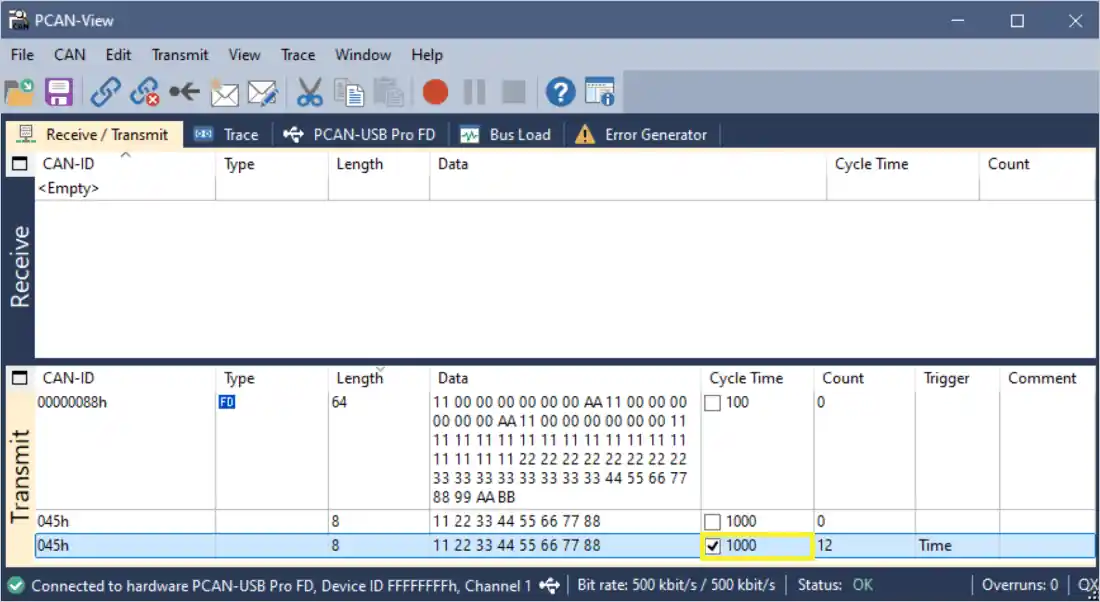
Task: Click the Cut scissors icon
Action: click(x=309, y=92)
